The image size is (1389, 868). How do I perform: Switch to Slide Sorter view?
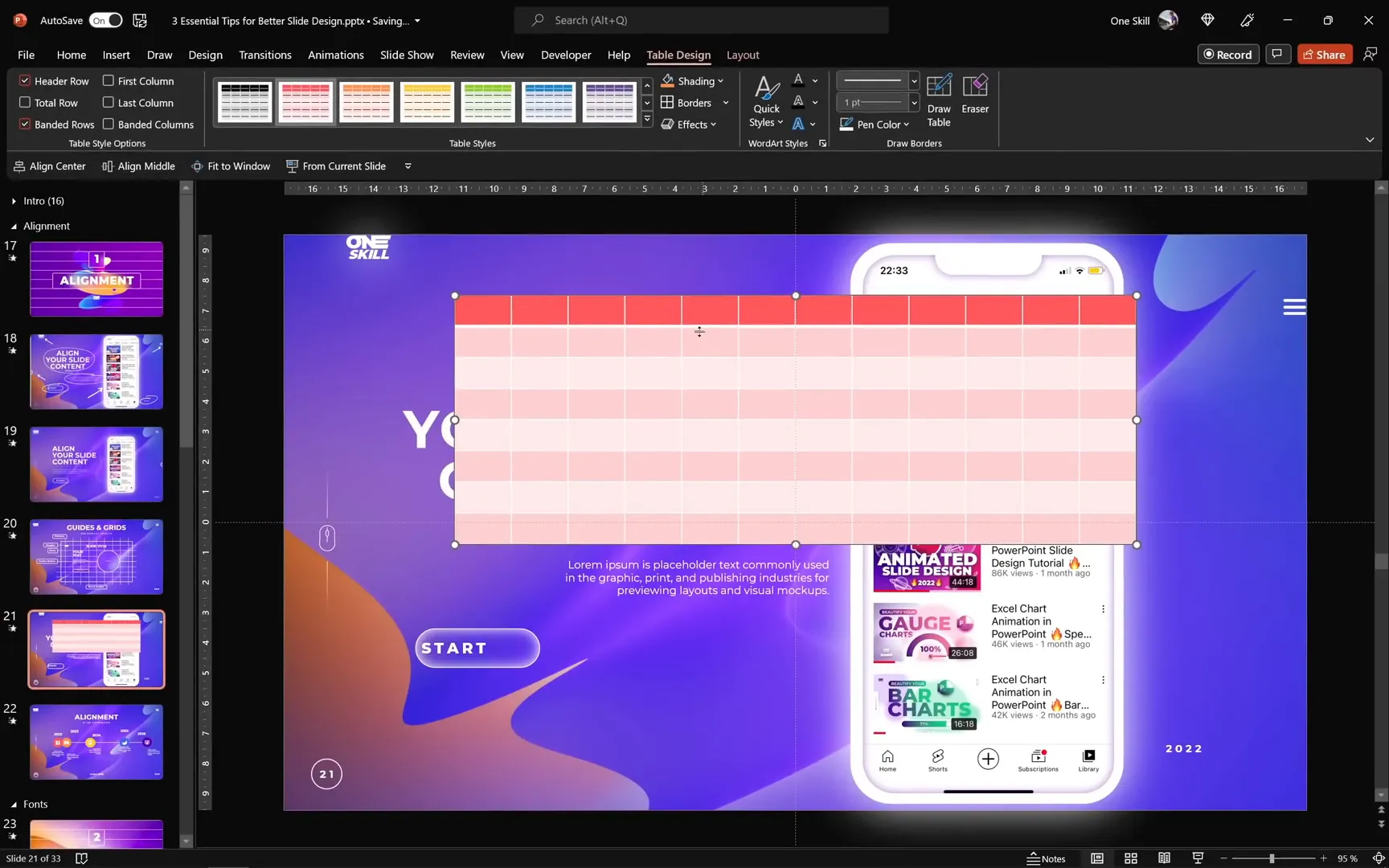[x=1130, y=858]
